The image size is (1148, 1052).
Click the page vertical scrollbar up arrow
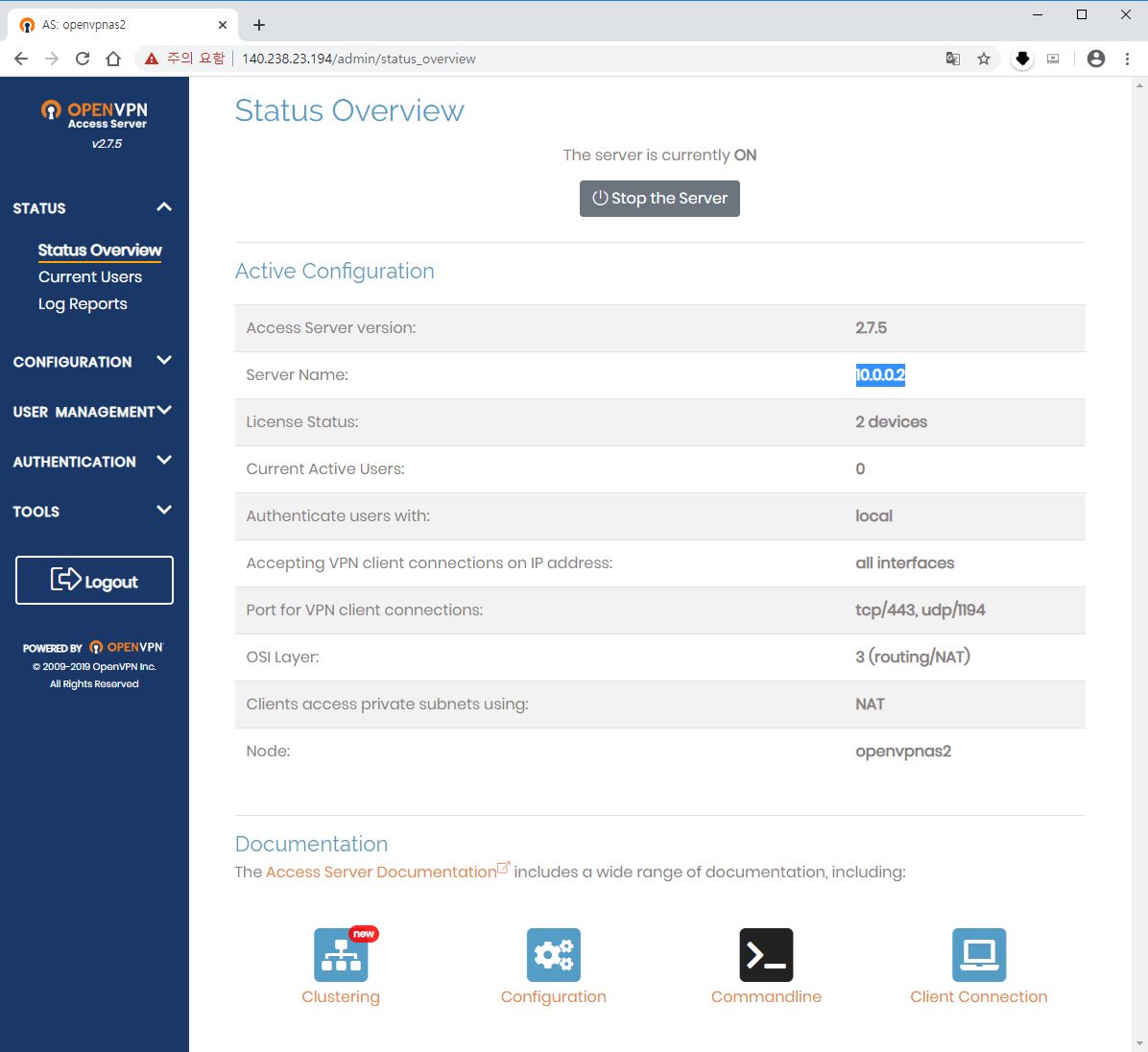coord(1139,84)
